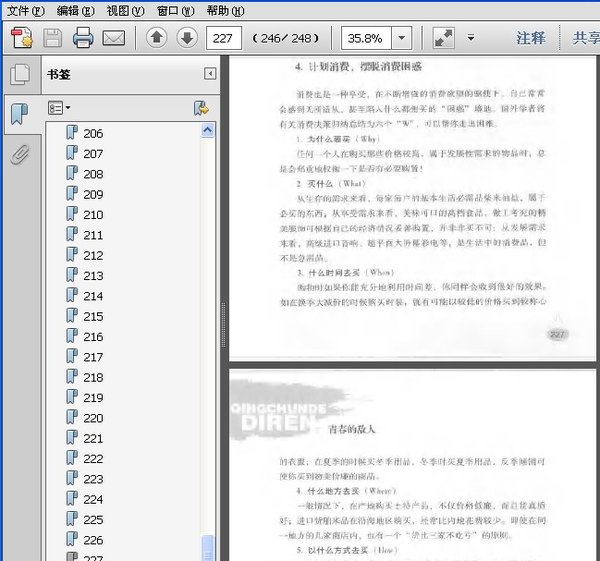Open the attachments paperclip panel
Image resolution: width=600 pixels, height=561 pixels.
[x=18, y=153]
